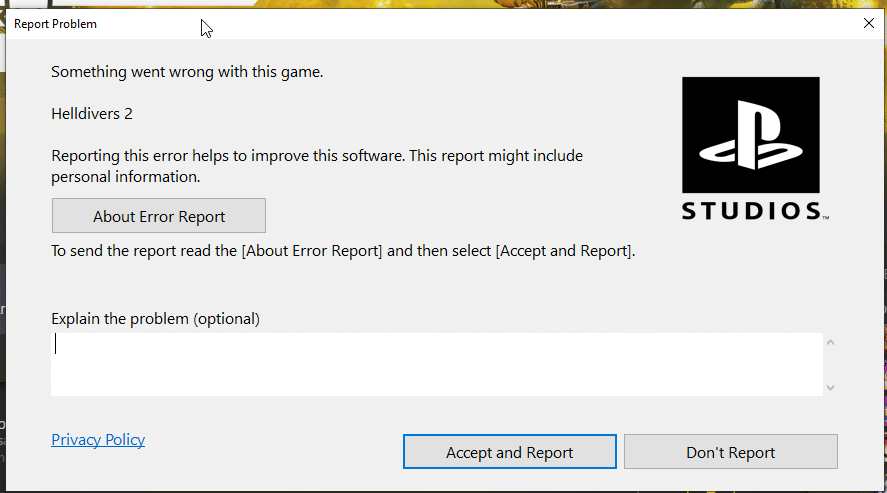Click the STUDIOS wordmark under the logo
Image resolution: width=887 pixels, height=493 pixels.
(x=750, y=211)
